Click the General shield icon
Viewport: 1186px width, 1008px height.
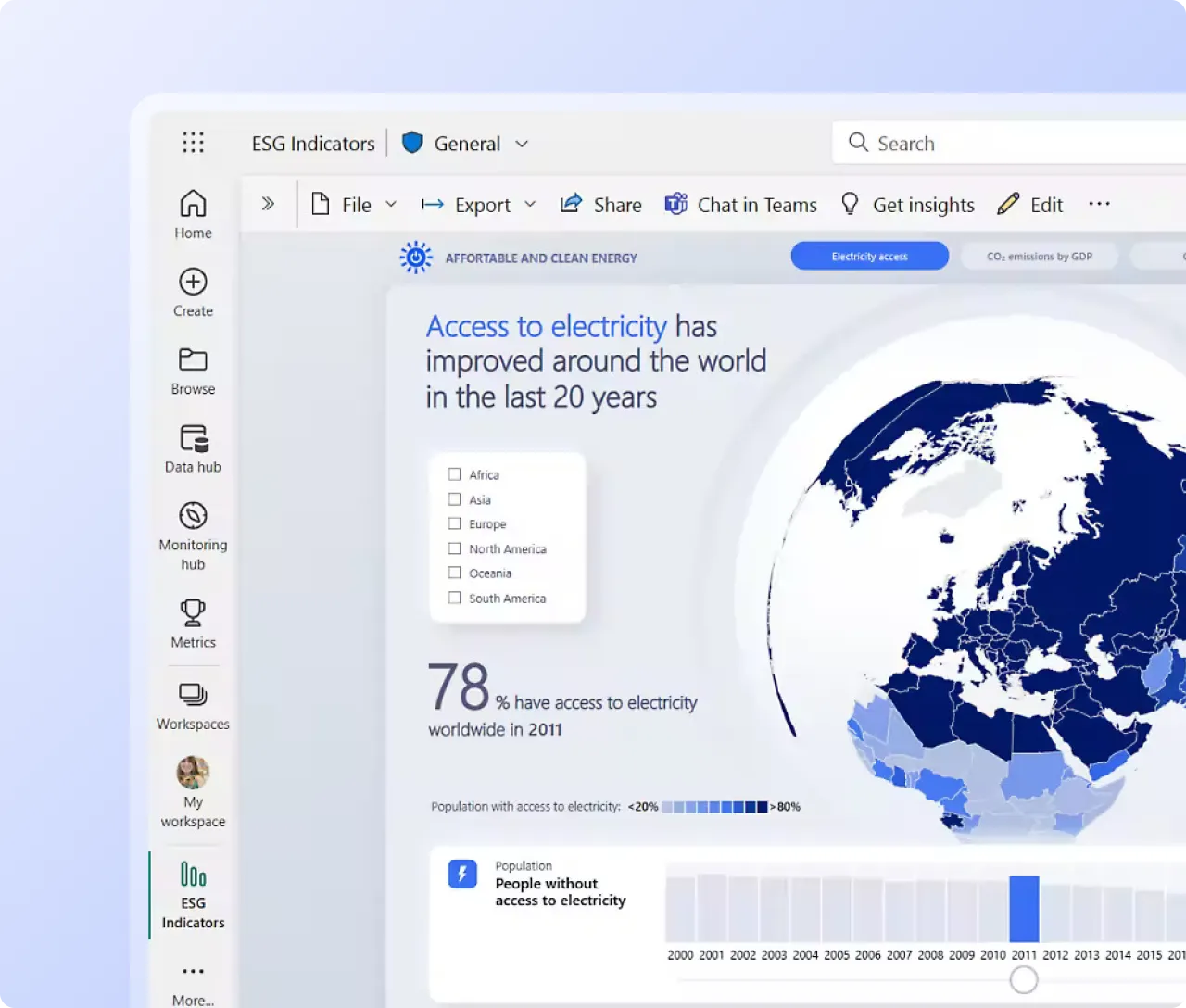pyautogui.click(x=412, y=143)
